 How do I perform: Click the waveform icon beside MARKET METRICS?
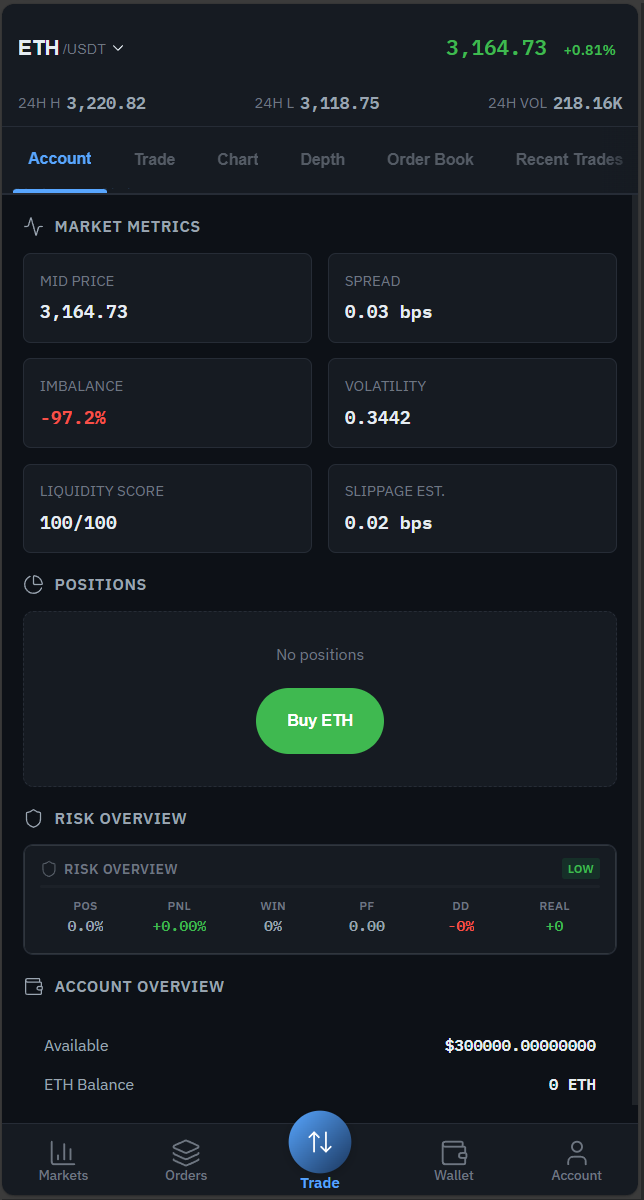coord(33,226)
